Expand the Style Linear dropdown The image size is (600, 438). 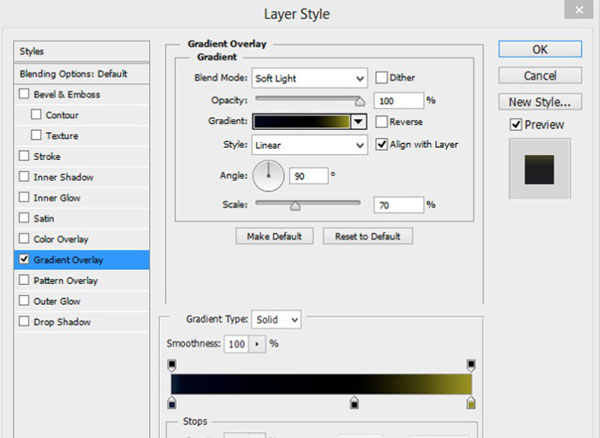pos(309,145)
